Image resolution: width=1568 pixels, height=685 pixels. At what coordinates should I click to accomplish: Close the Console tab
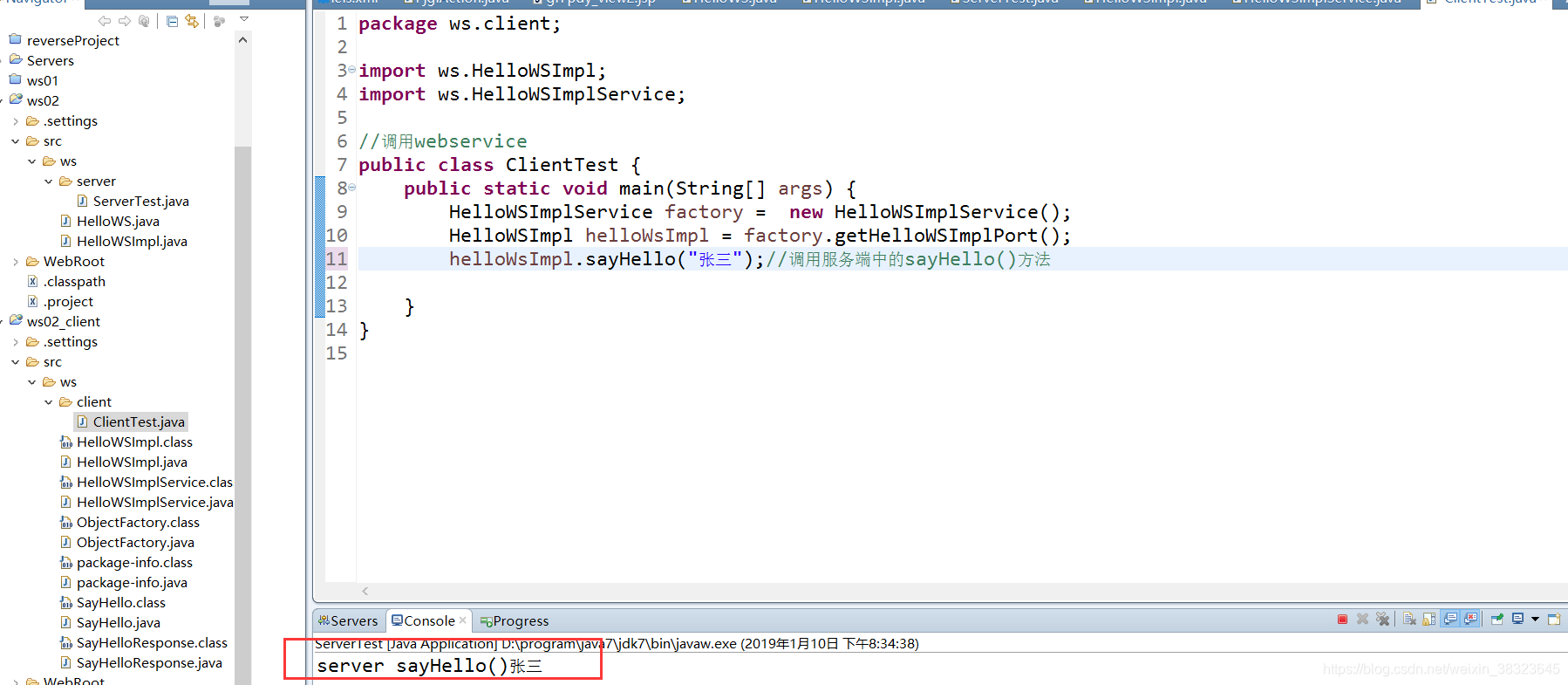click(463, 620)
